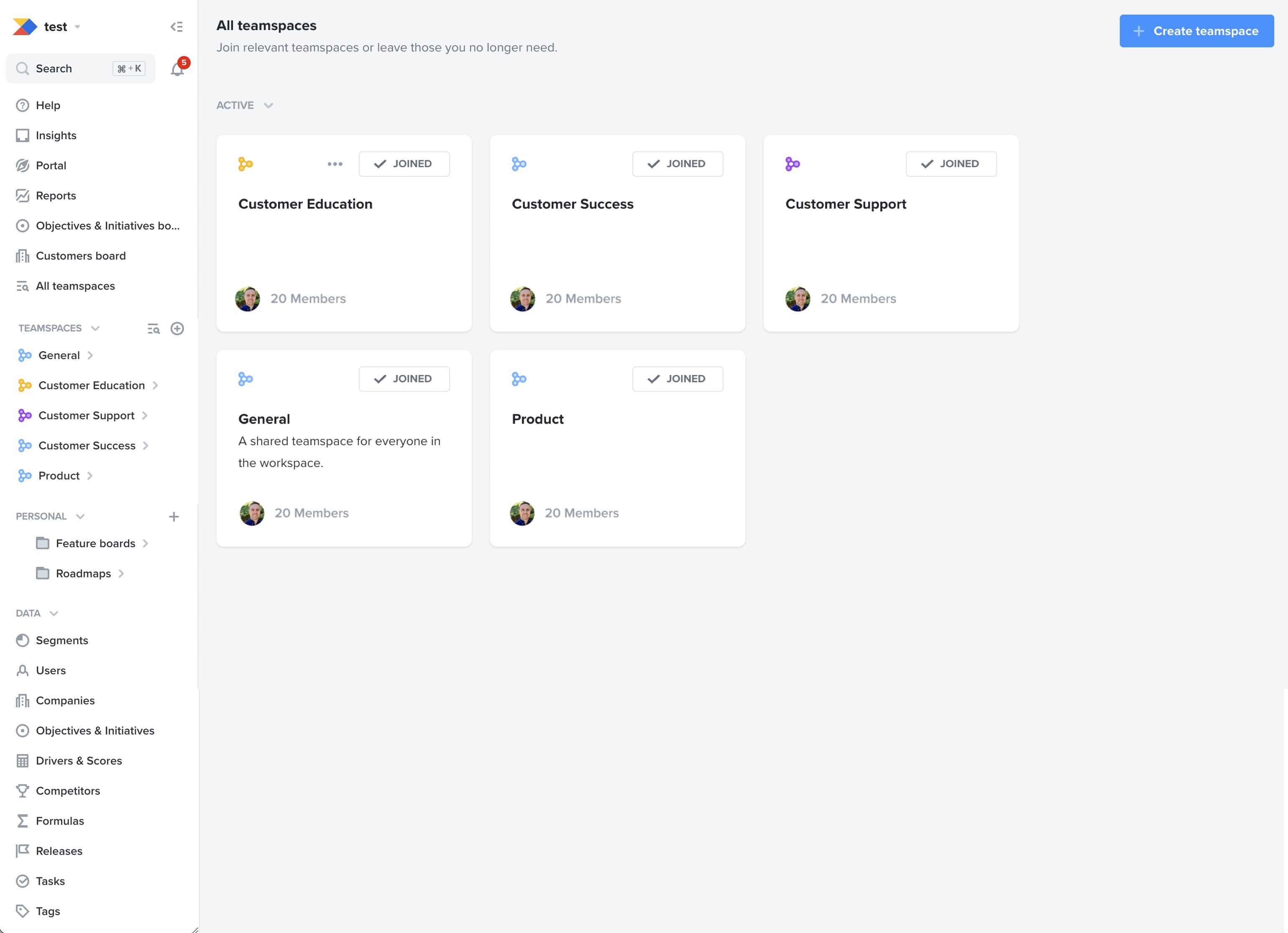The height and width of the screenshot is (933, 1288).
Task: Click the Insights icon in sidebar
Action: [23, 135]
